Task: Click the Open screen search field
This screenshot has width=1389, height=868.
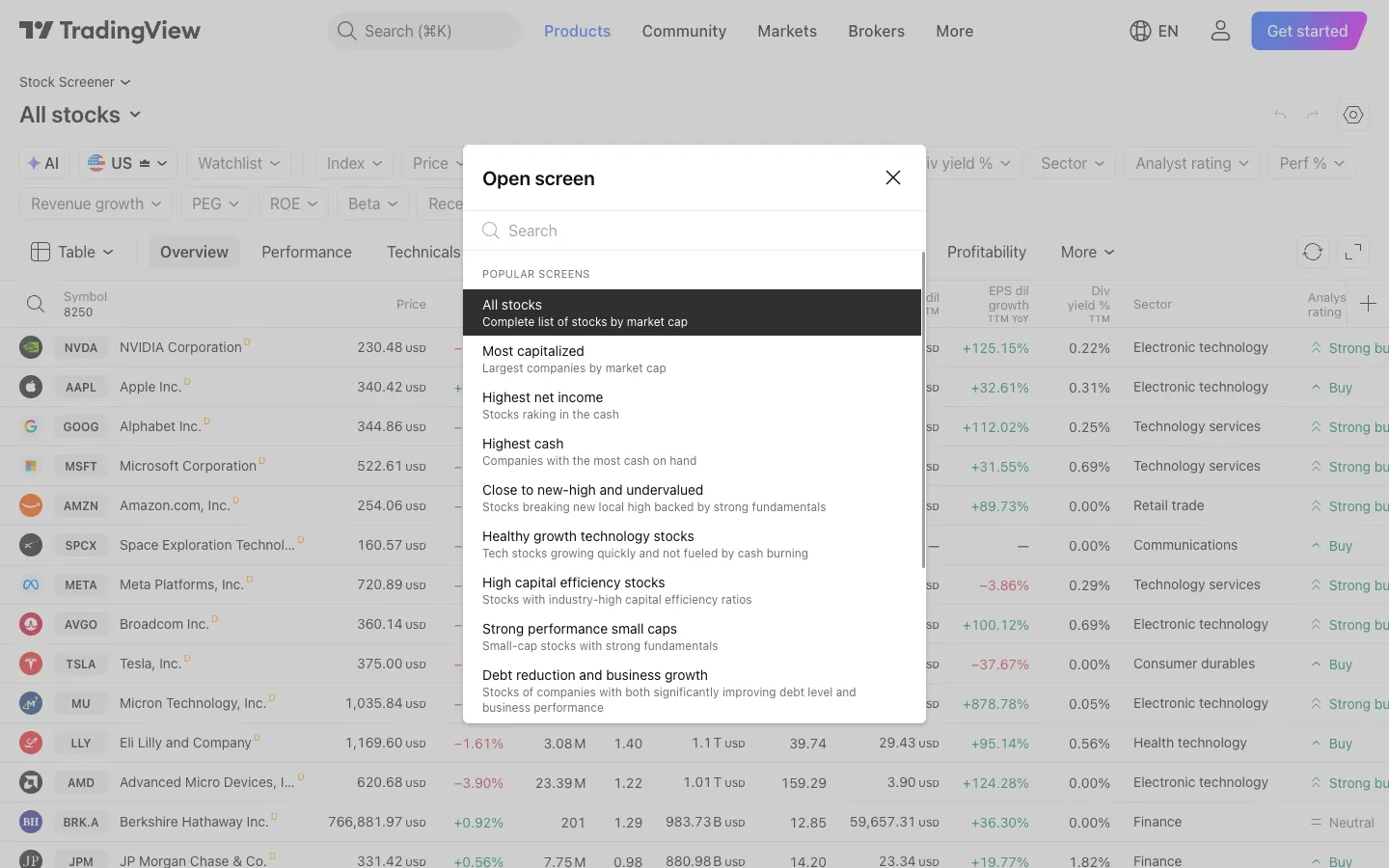Action: coord(694,231)
